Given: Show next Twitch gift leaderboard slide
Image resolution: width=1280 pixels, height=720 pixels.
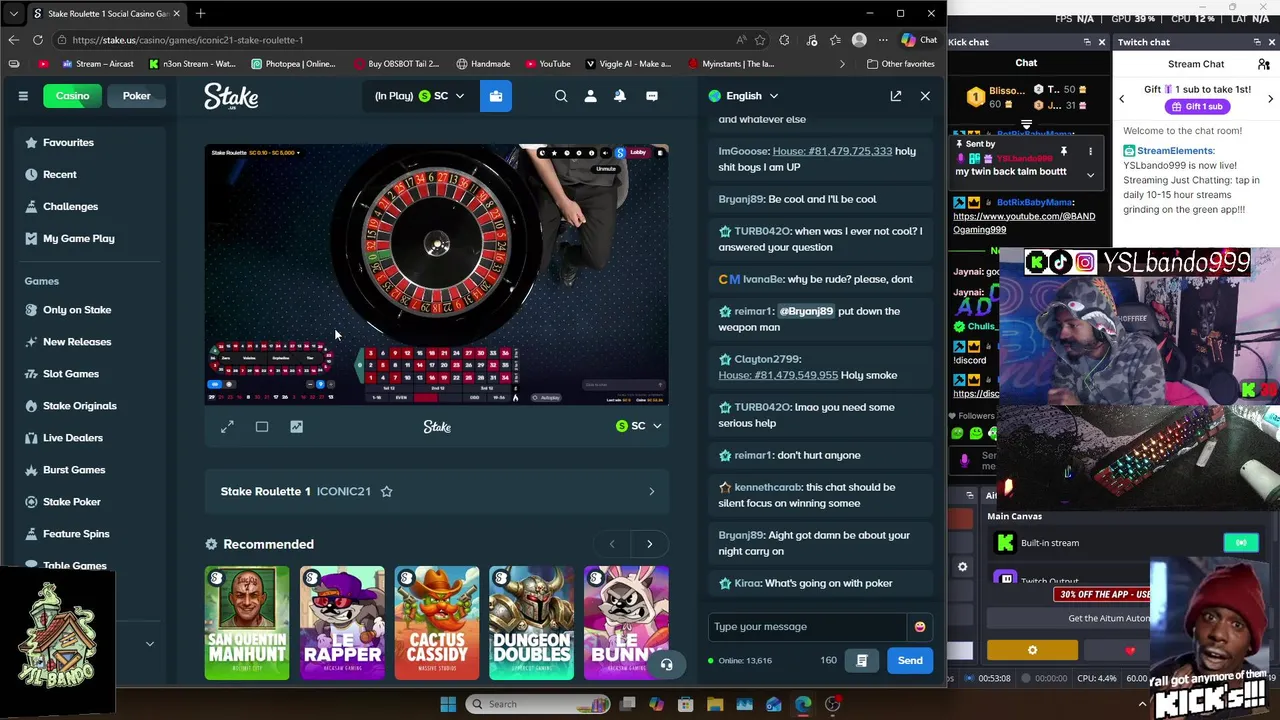Looking at the screenshot, I should (1270, 98).
